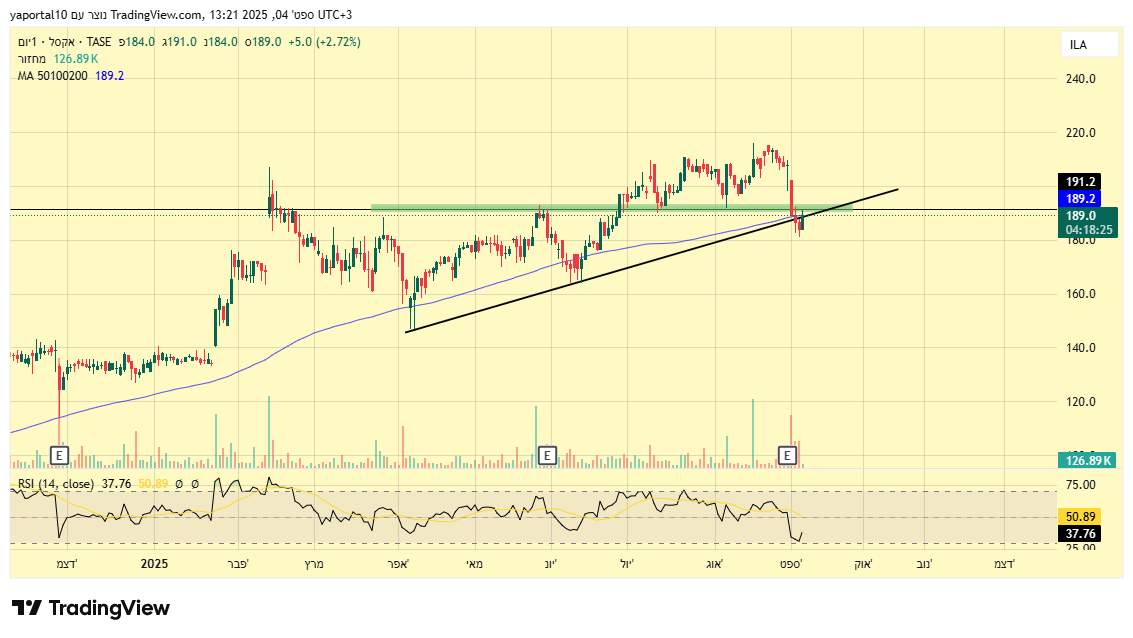Click the black 37.76 RSI value label on the scale
The image size is (1133, 638).
point(1080,534)
